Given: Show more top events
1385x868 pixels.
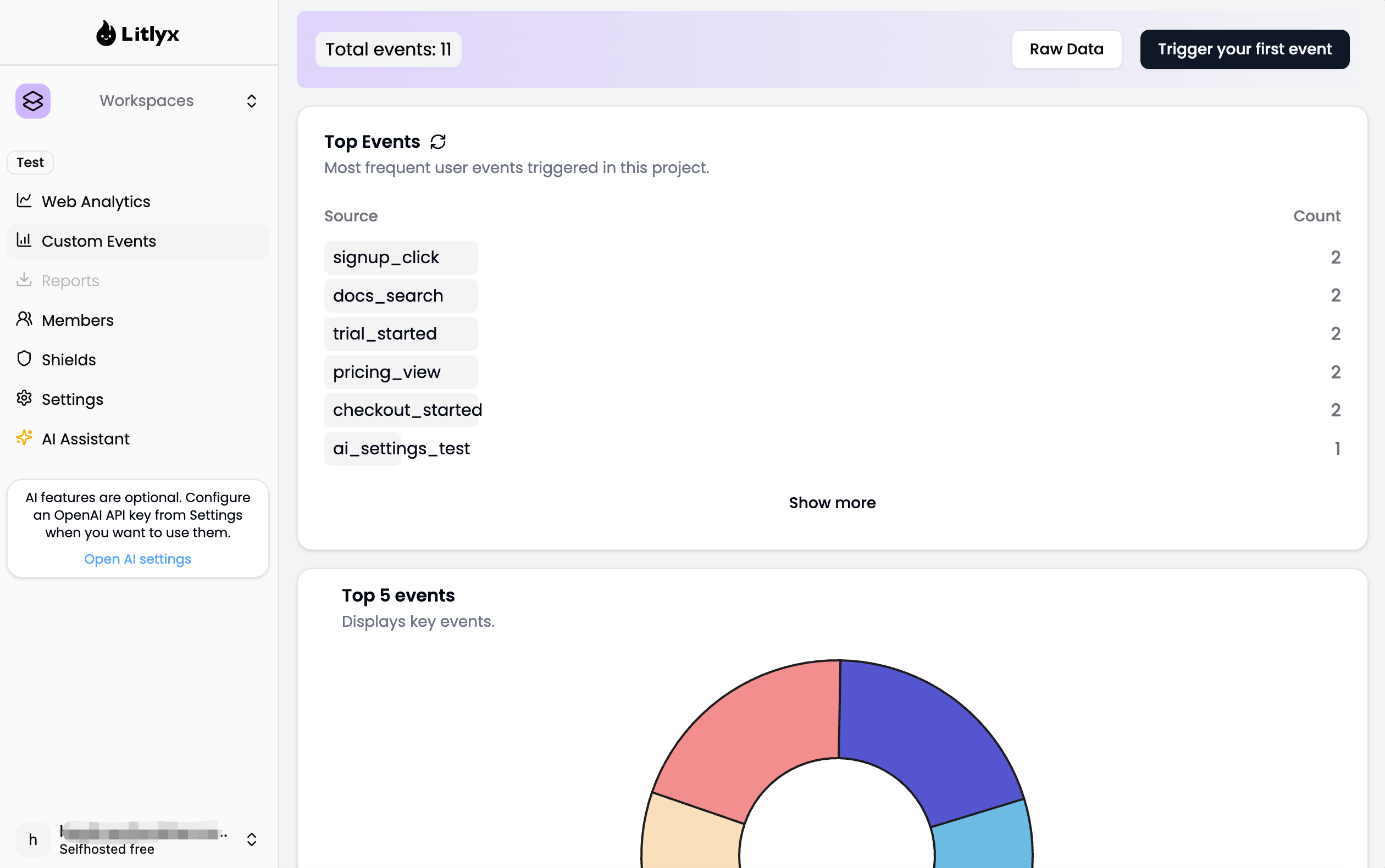Looking at the screenshot, I should [x=832, y=503].
